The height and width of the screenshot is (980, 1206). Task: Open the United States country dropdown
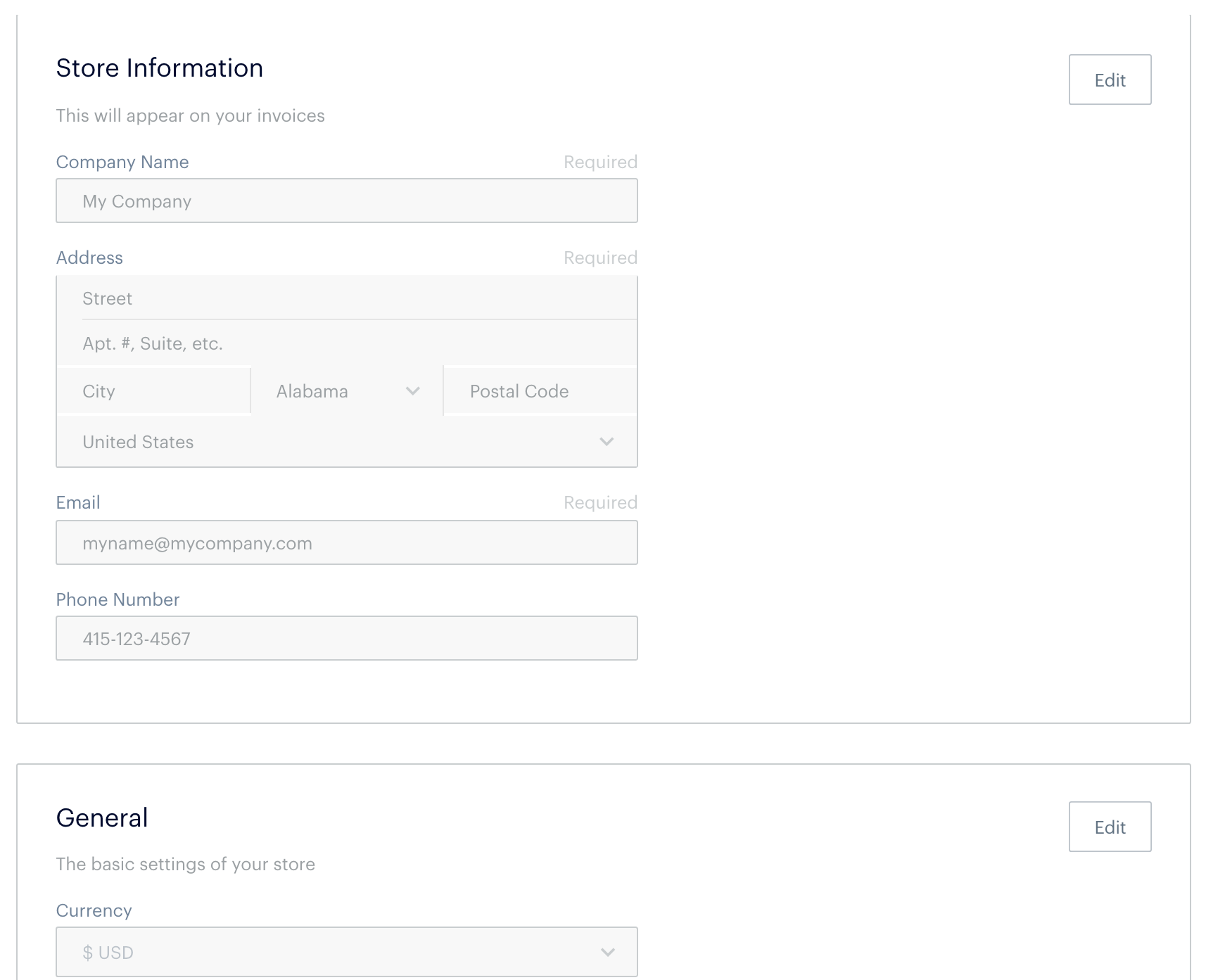click(338, 442)
